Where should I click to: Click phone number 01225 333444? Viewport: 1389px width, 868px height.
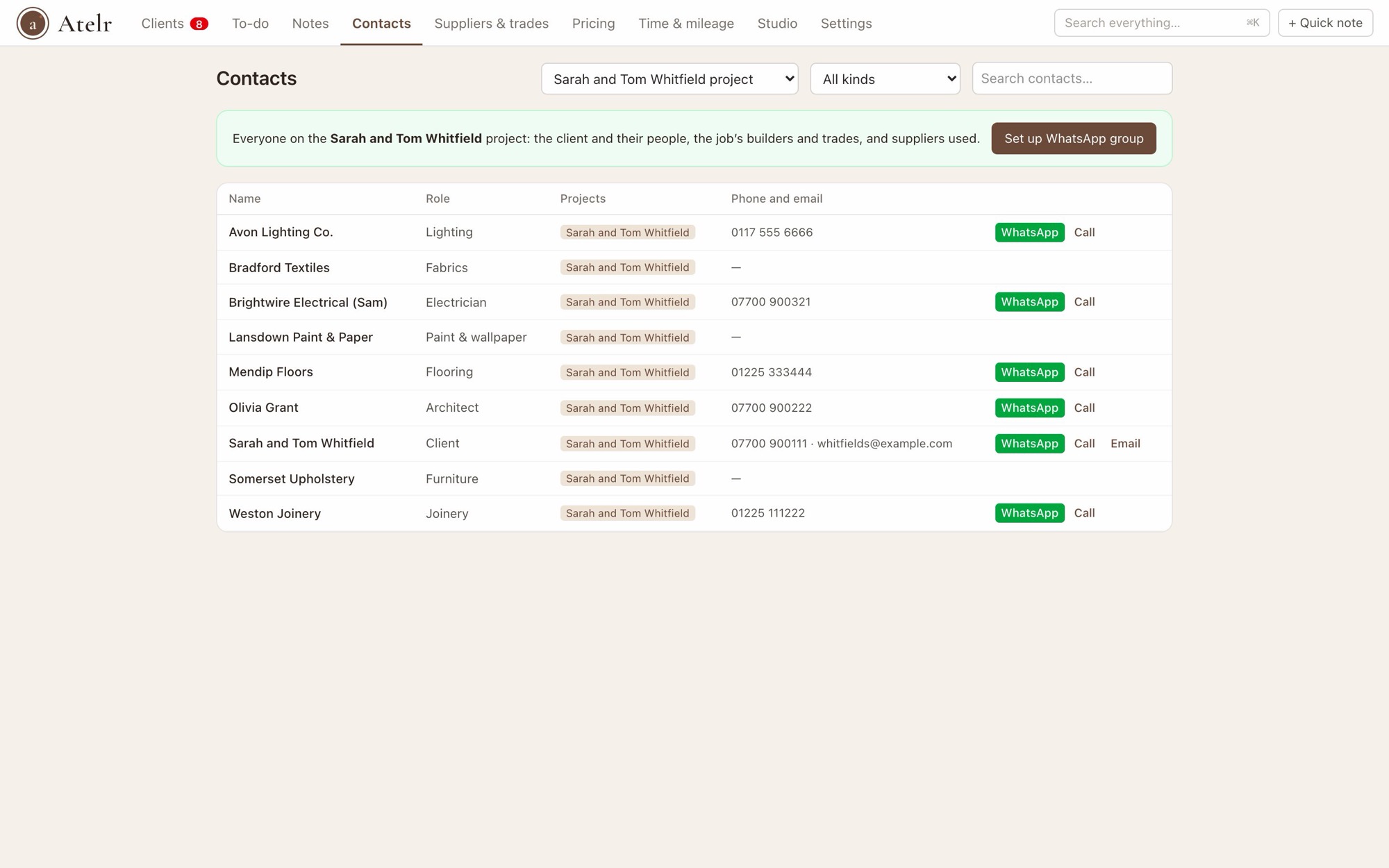point(771,372)
